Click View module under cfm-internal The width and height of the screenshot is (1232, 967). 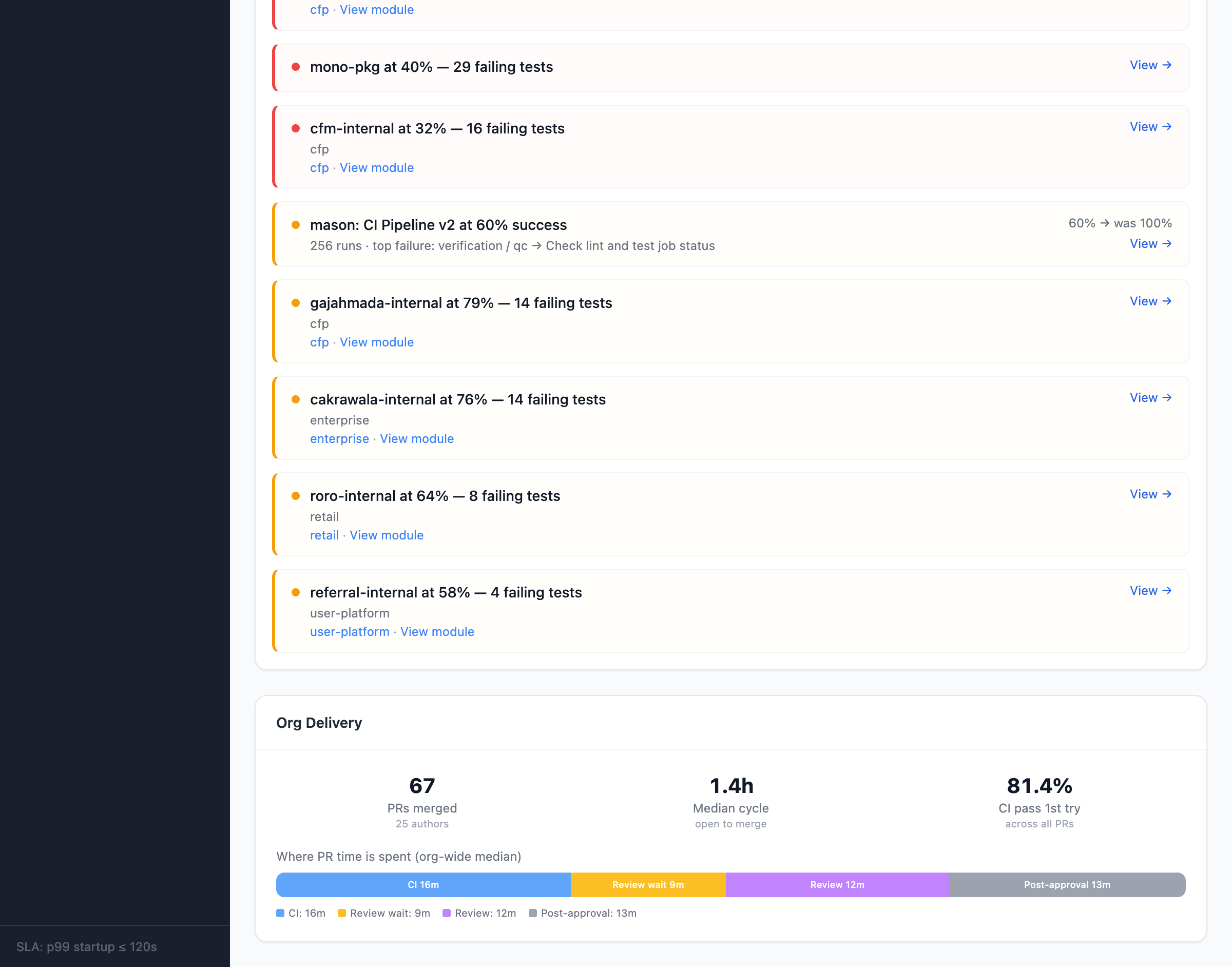[376, 168]
